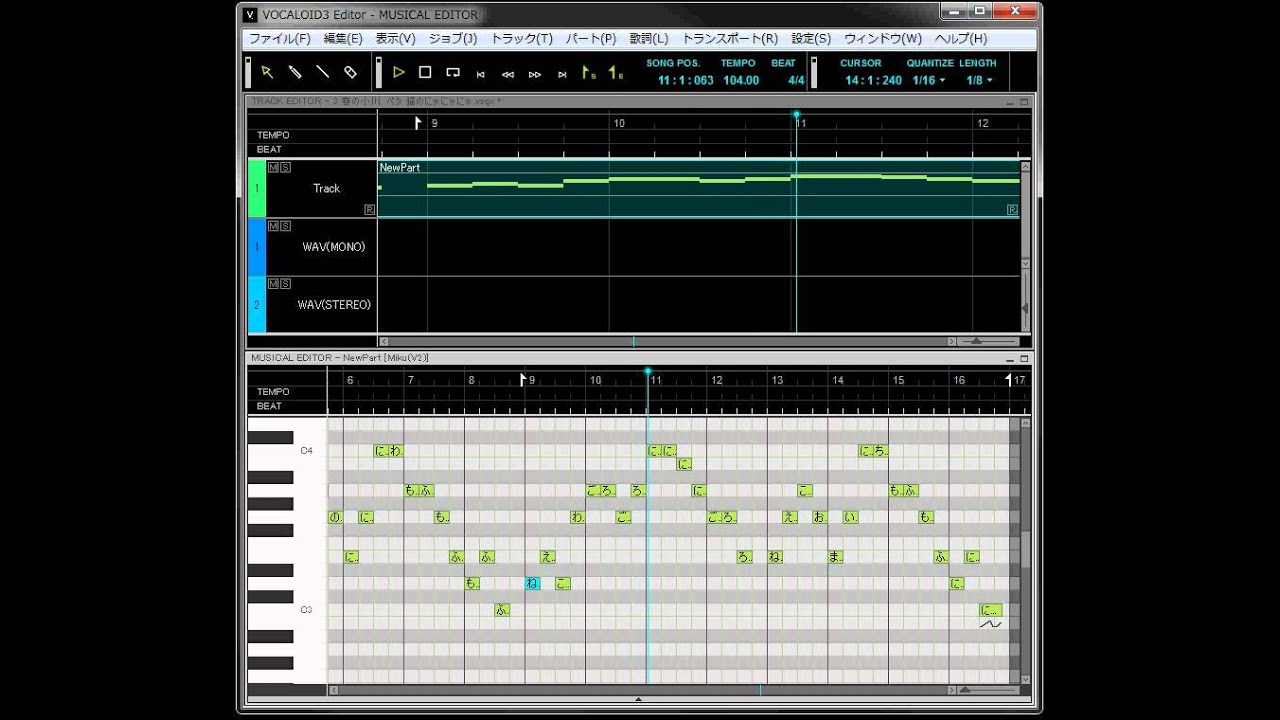This screenshot has height=720, width=1280.
Task: Set the end marker flag icon
Action: [616, 72]
